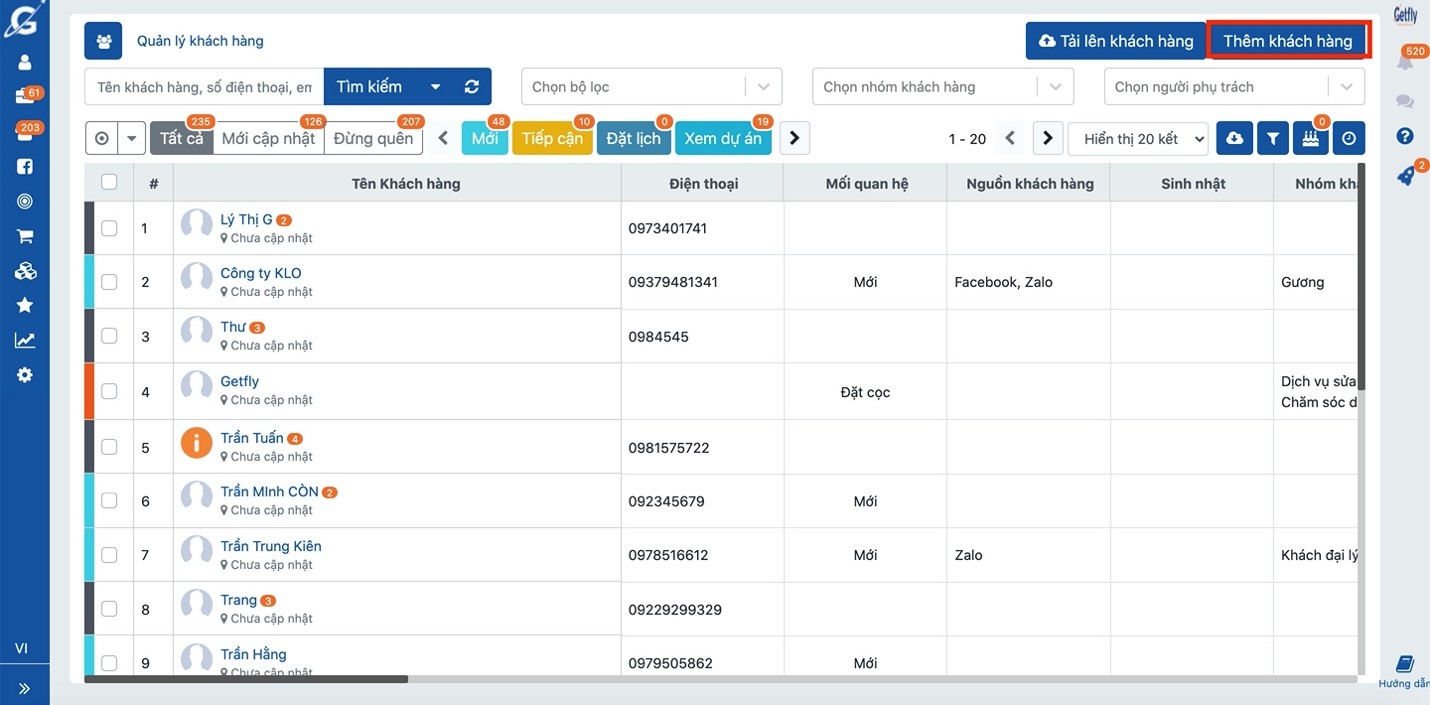Image resolution: width=1430 pixels, height=705 pixels.
Task: Select the checkbox for Trần Tuấn row
Action: tap(109, 447)
